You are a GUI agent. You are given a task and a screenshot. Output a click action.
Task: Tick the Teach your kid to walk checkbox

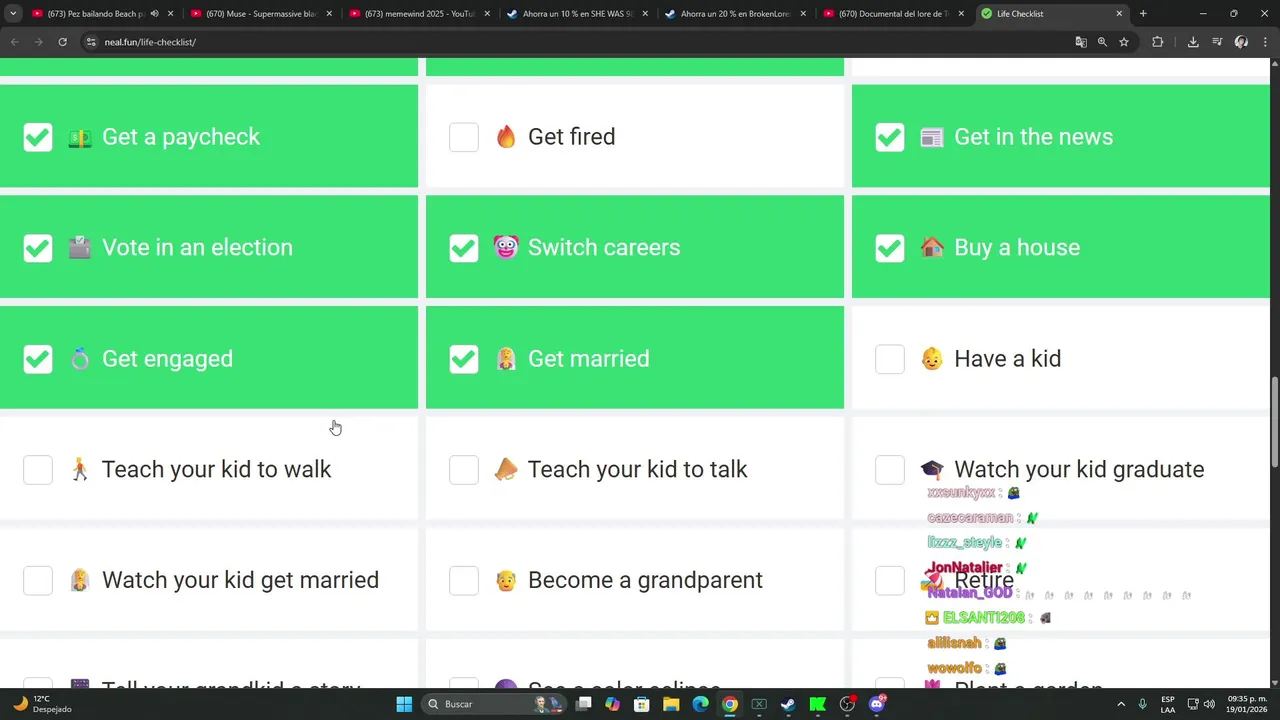click(38, 470)
